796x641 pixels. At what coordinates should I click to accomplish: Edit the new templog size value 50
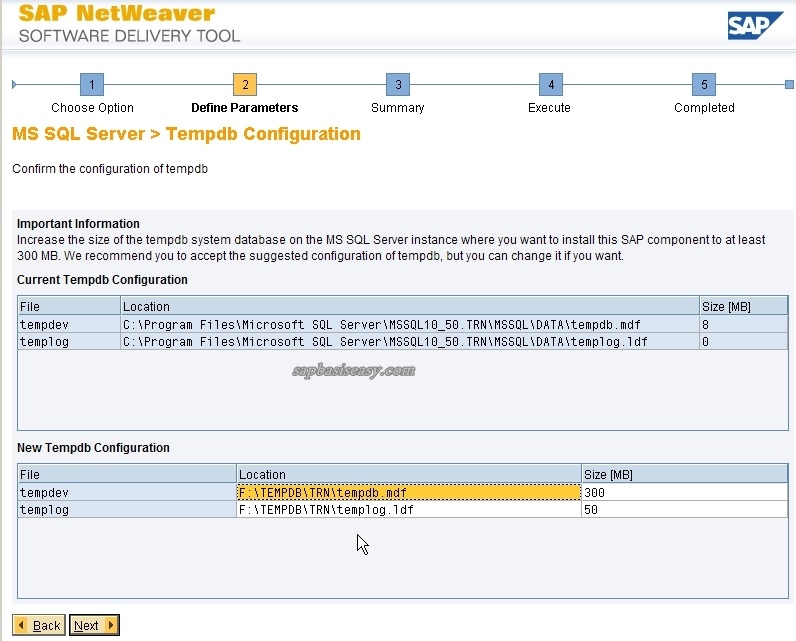click(684, 510)
